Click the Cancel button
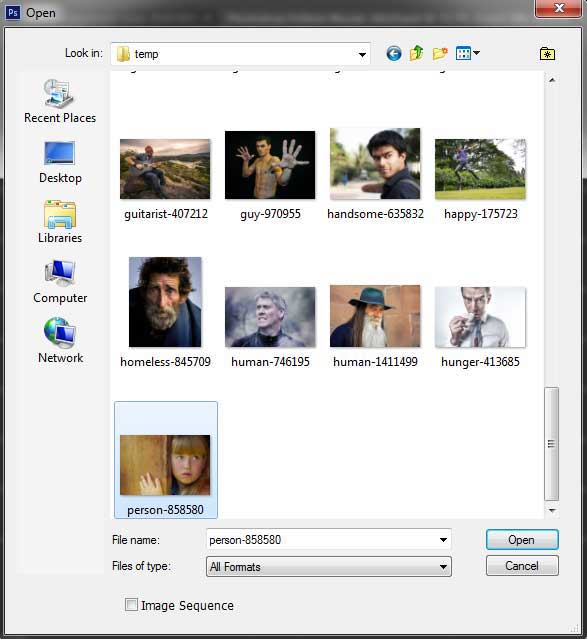 coord(522,566)
